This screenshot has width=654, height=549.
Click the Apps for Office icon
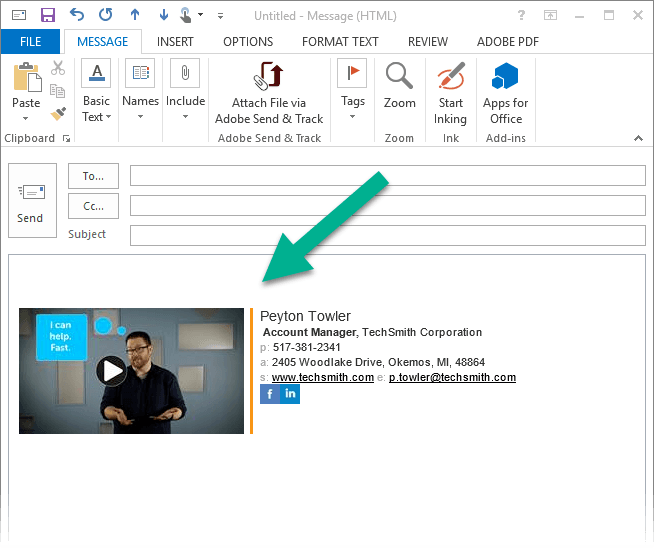pos(505,76)
